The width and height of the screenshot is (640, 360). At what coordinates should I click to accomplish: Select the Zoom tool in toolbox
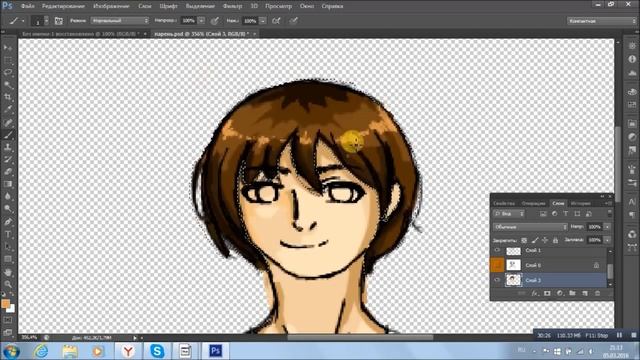[8, 284]
